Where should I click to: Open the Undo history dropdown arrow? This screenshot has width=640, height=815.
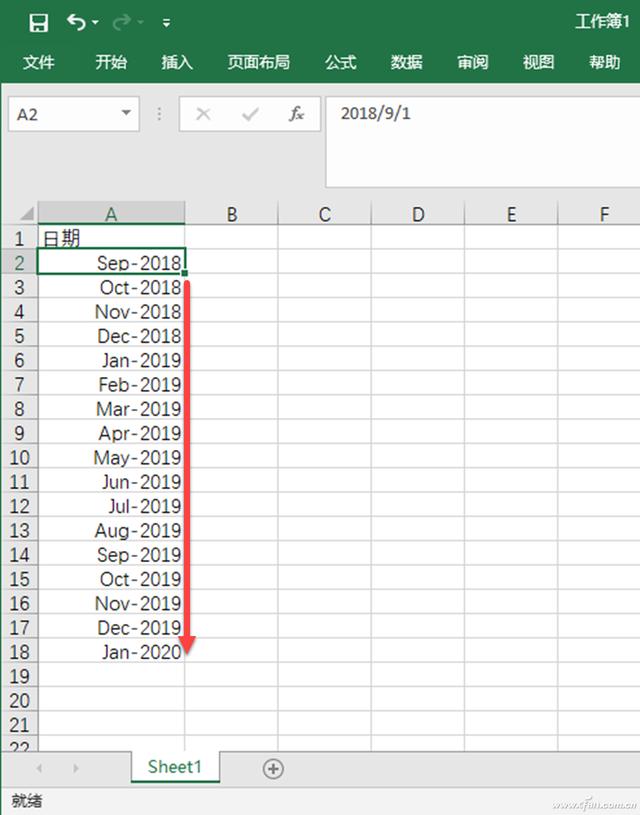pyautogui.click(x=95, y=22)
